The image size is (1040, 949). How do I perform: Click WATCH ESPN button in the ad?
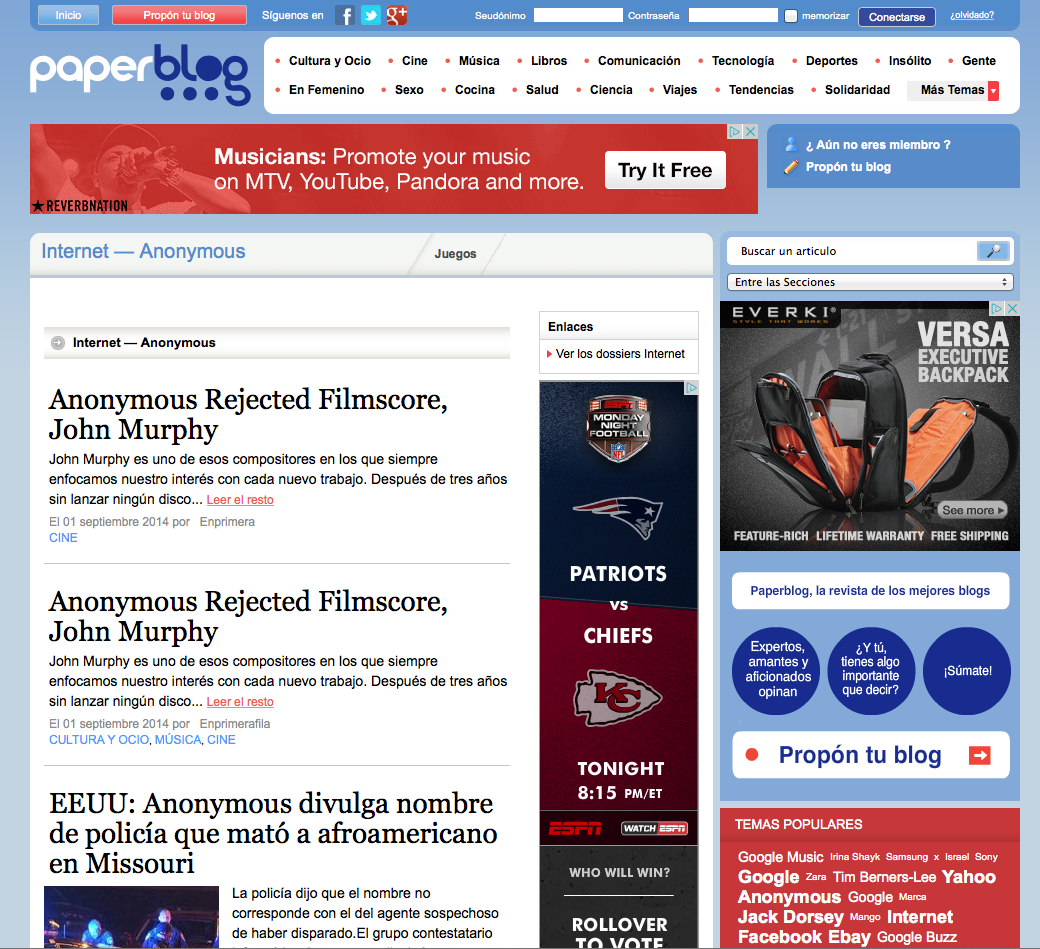(654, 828)
